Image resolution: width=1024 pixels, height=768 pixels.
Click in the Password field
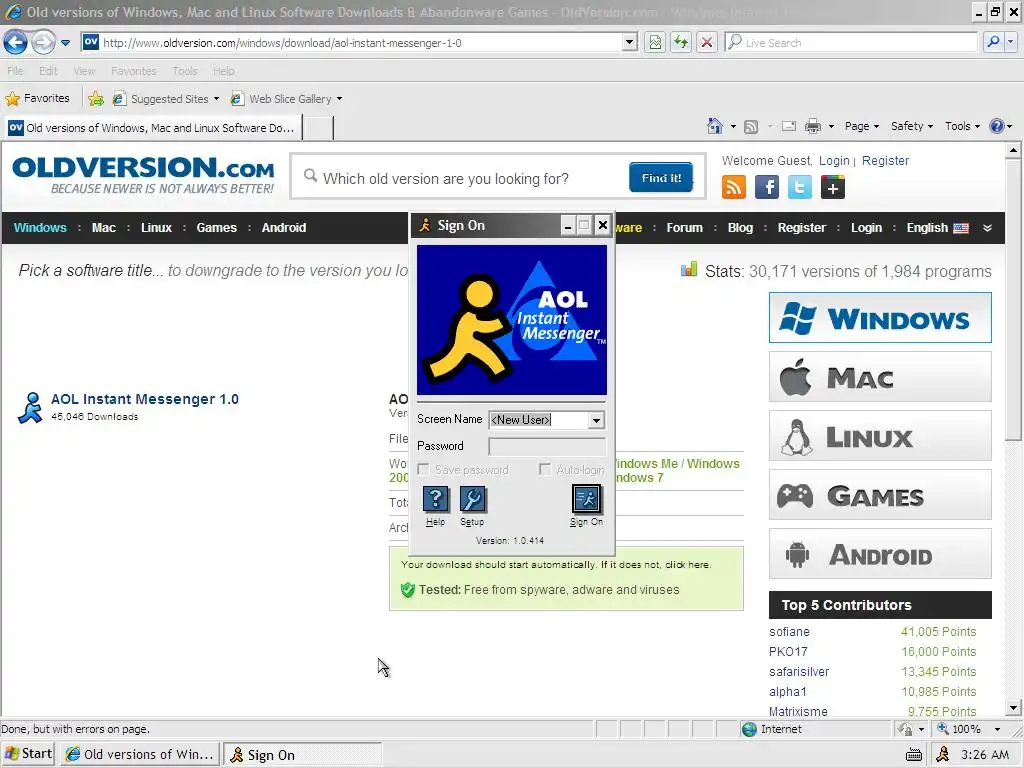click(547, 447)
